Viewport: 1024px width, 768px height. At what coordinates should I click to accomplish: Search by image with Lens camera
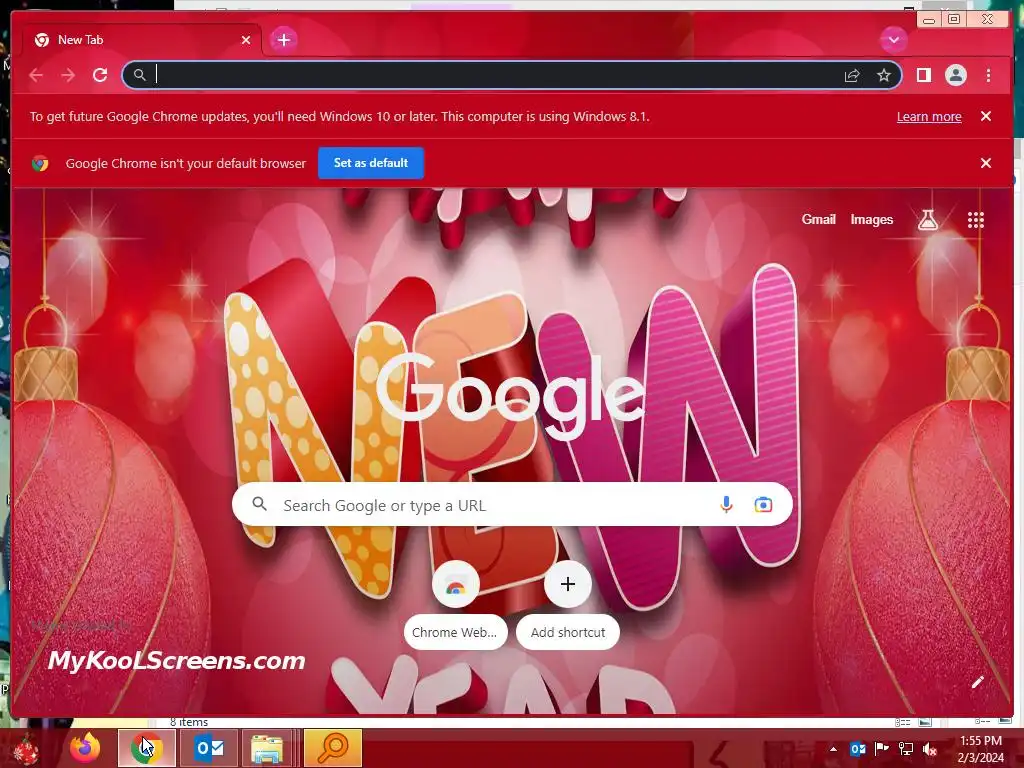pos(763,504)
